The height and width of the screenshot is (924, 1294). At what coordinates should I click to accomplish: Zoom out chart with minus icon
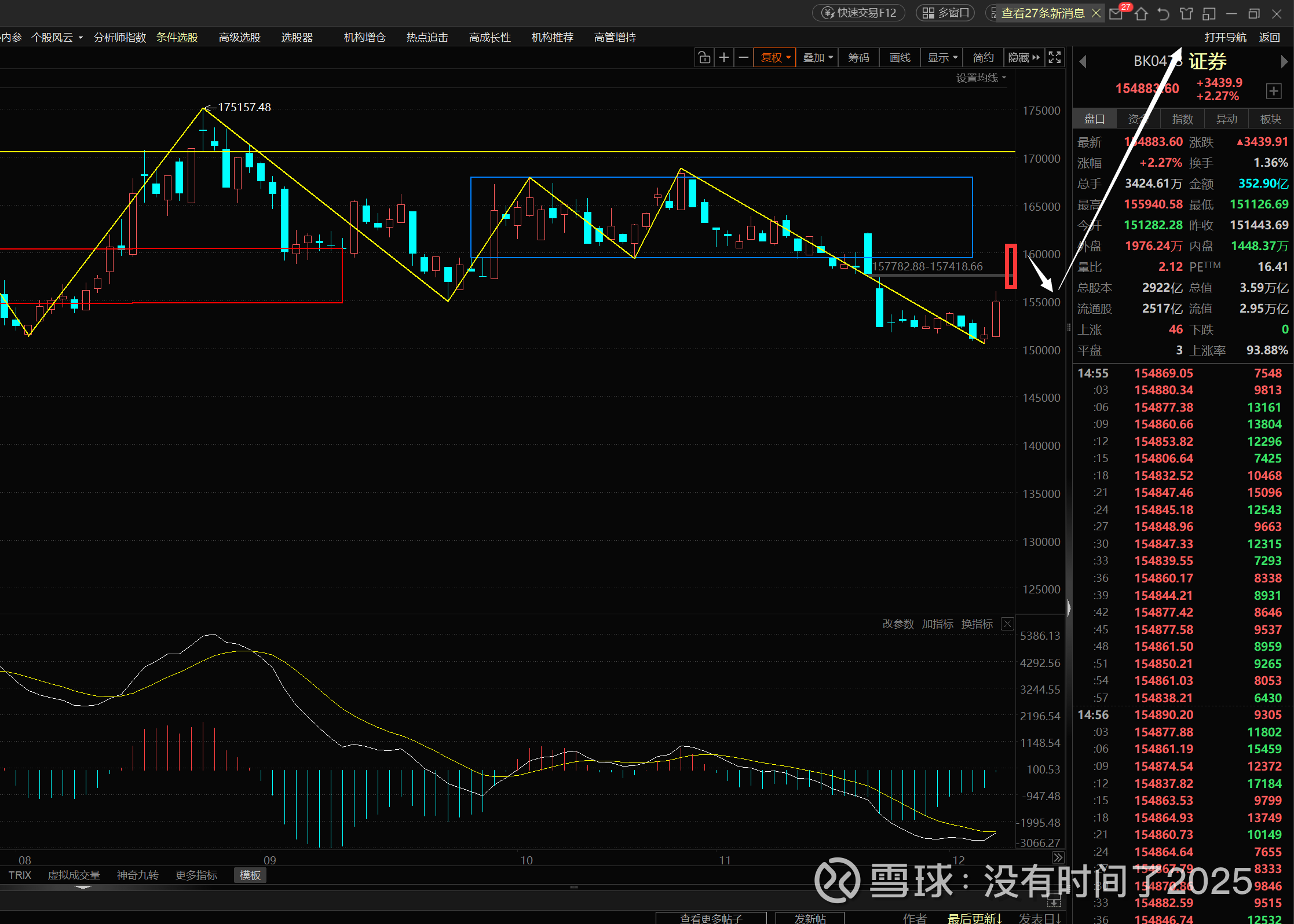coord(744,57)
